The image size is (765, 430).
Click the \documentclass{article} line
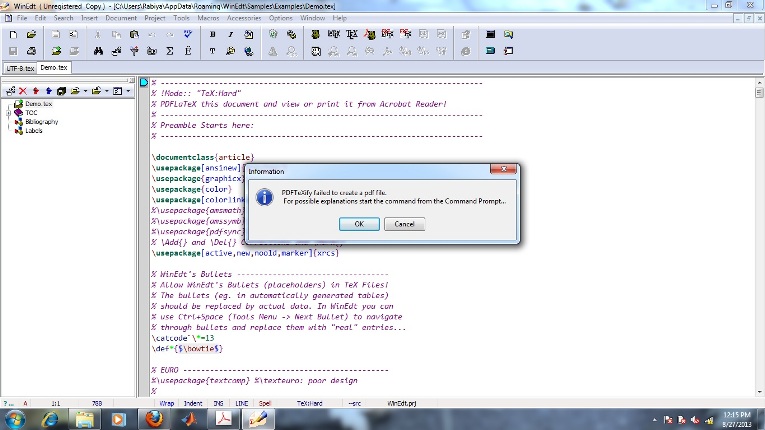pos(203,157)
